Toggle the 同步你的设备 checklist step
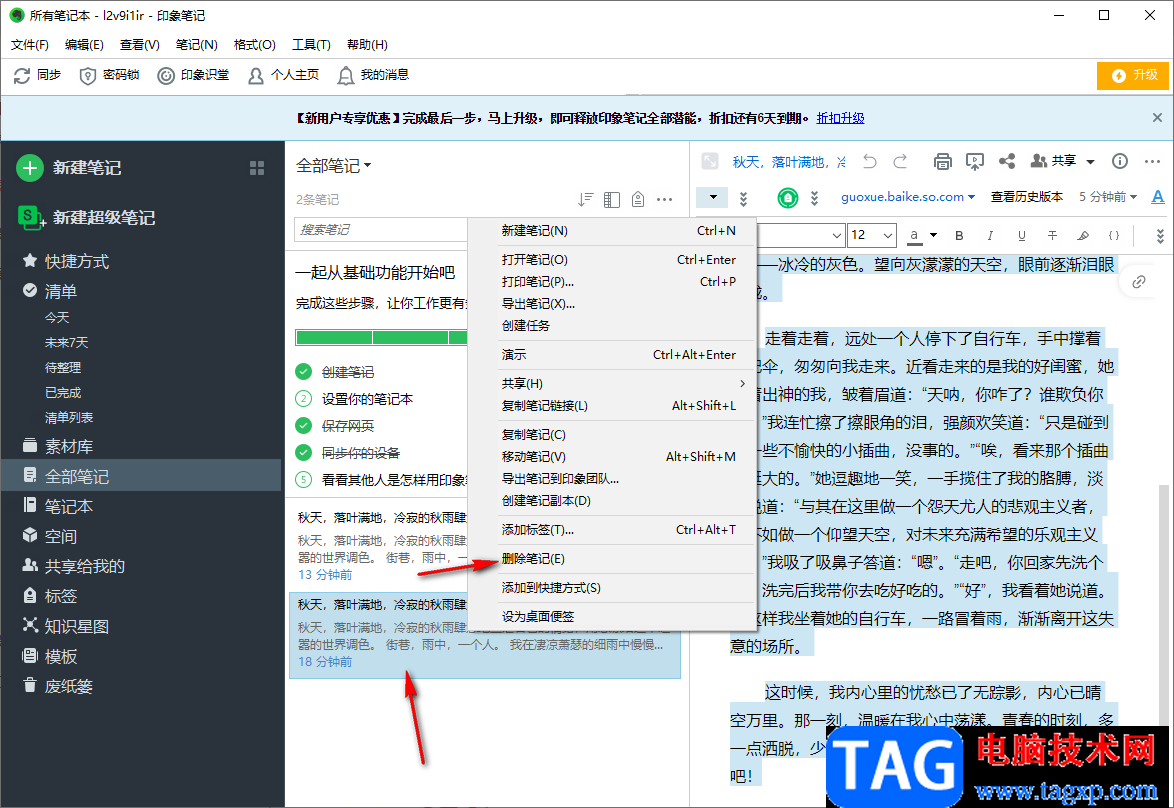 click(303, 452)
